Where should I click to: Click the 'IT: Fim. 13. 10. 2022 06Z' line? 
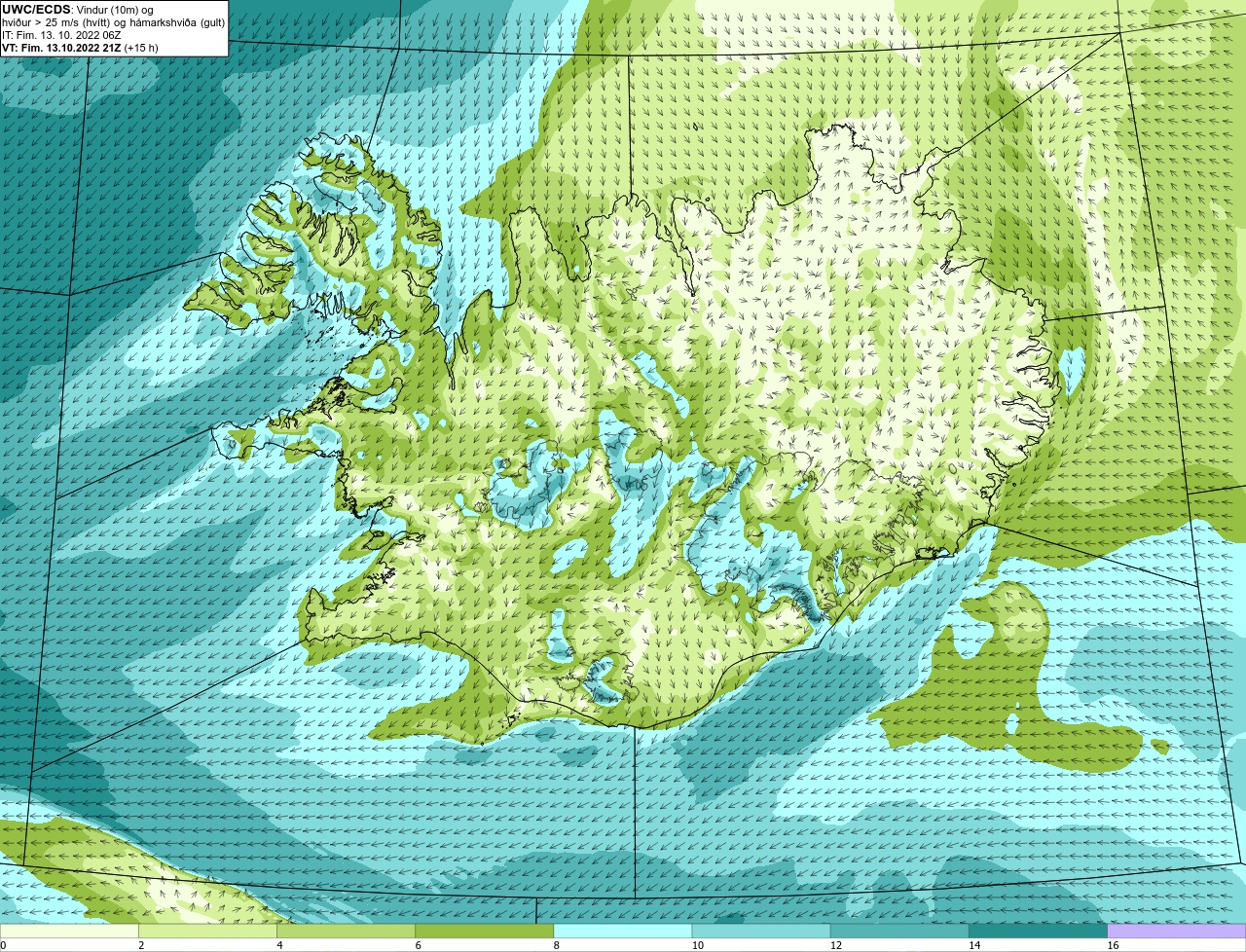pyautogui.click(x=61, y=35)
